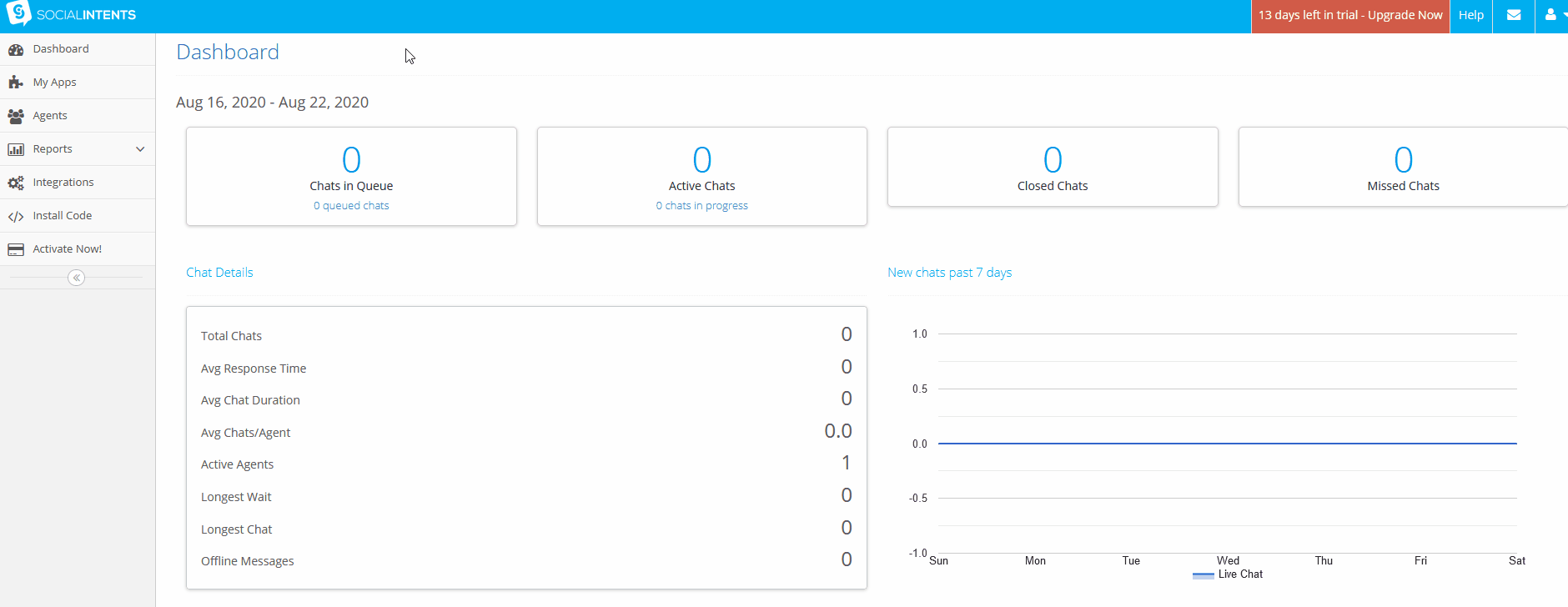Click the Dashboard page title
This screenshot has height=607, width=1568.
pyautogui.click(x=228, y=53)
